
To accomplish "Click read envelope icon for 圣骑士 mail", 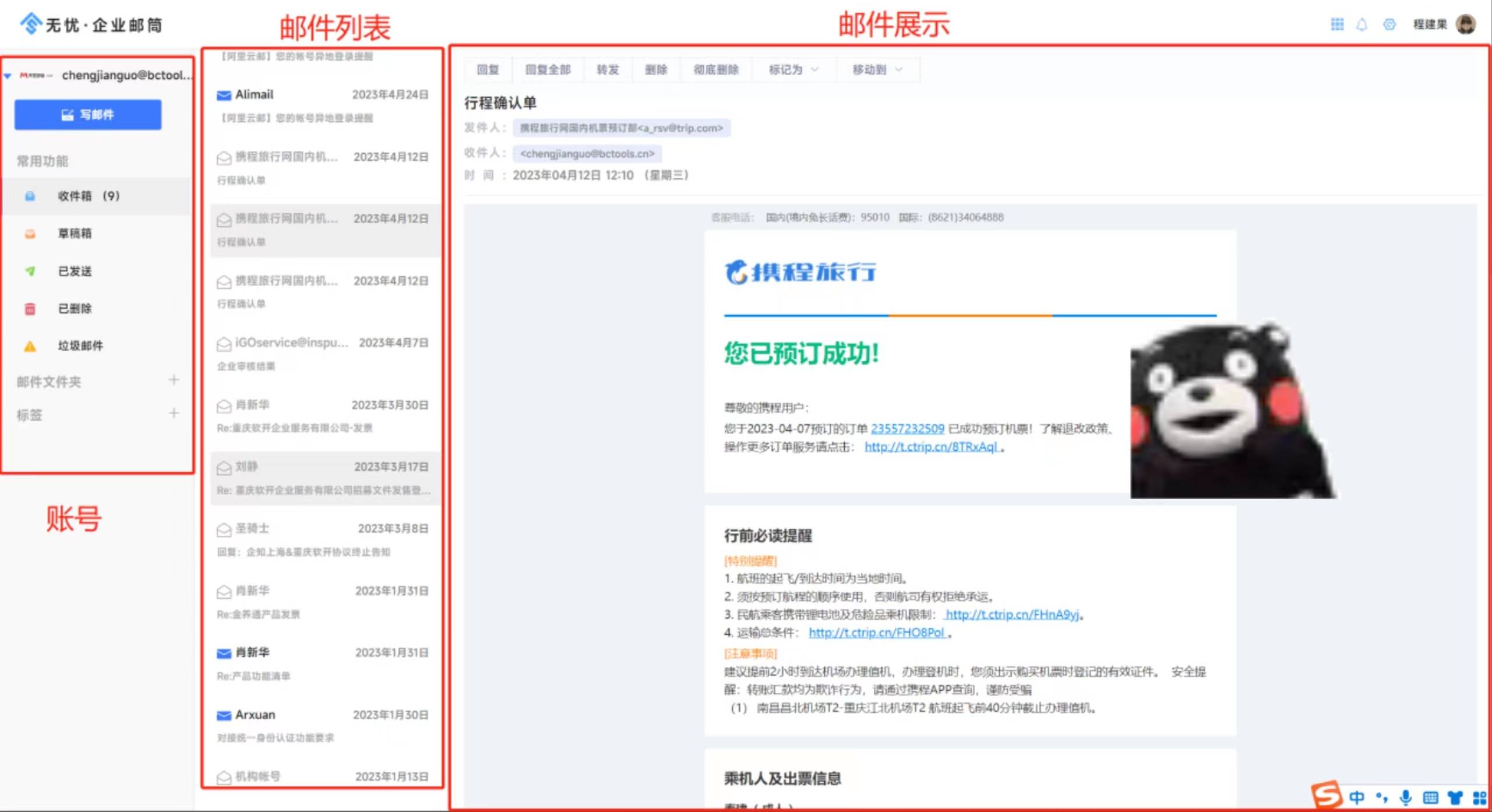I will pos(224,529).
